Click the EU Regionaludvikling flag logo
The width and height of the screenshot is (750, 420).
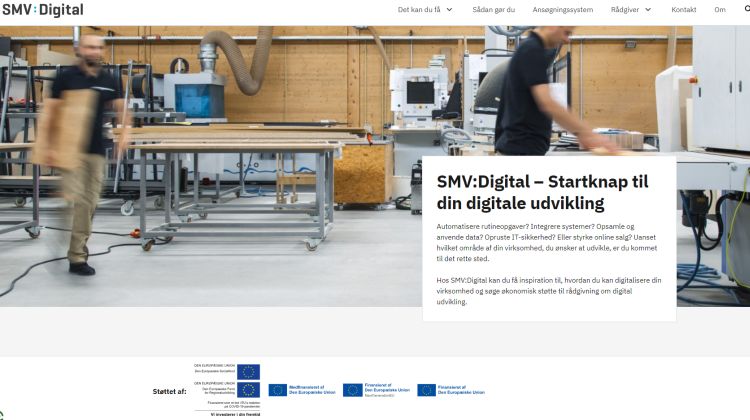pos(248,390)
